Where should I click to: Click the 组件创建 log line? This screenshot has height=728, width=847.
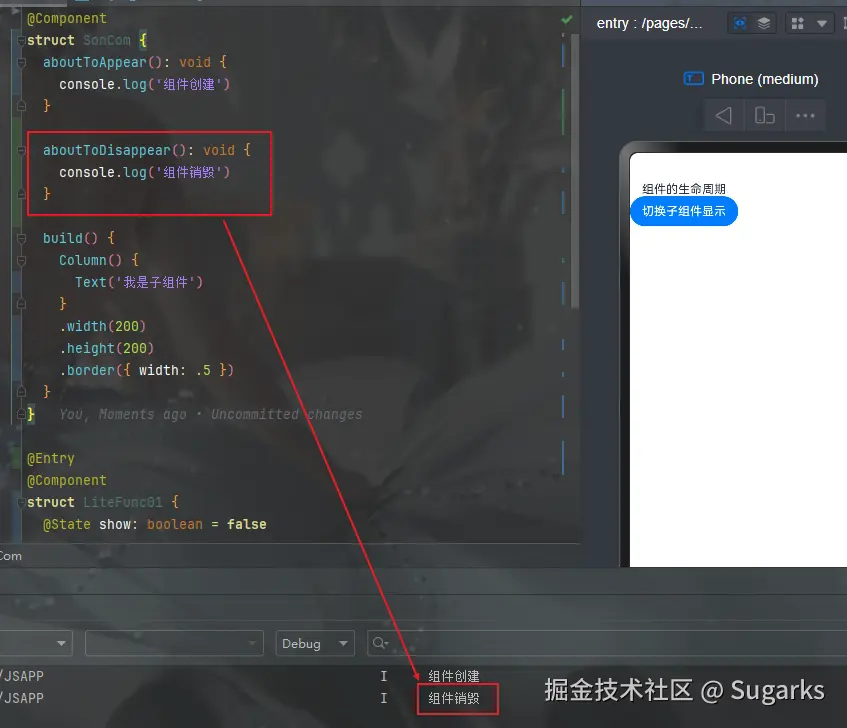coord(454,676)
